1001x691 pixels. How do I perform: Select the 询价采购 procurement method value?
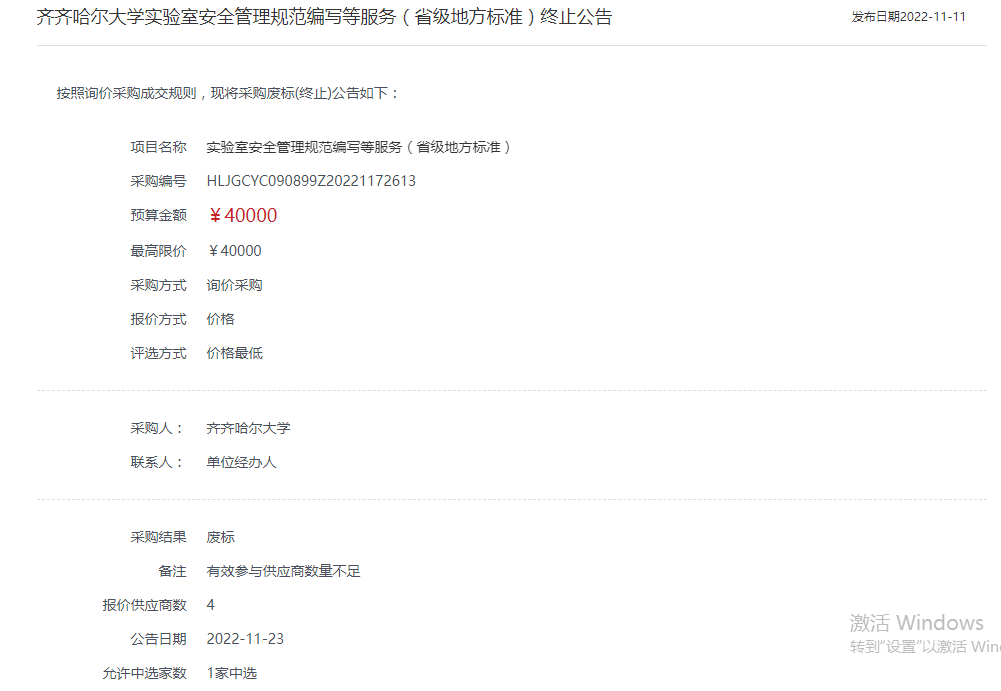tap(234, 285)
